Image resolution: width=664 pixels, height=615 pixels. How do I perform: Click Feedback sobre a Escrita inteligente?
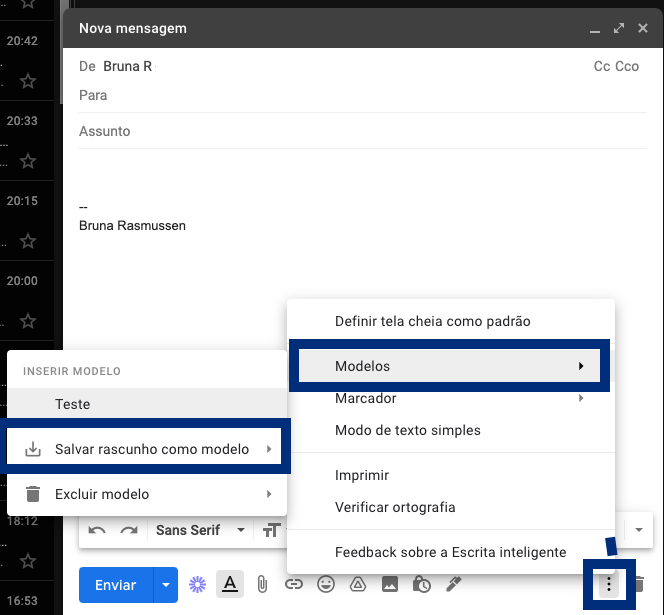[451, 552]
